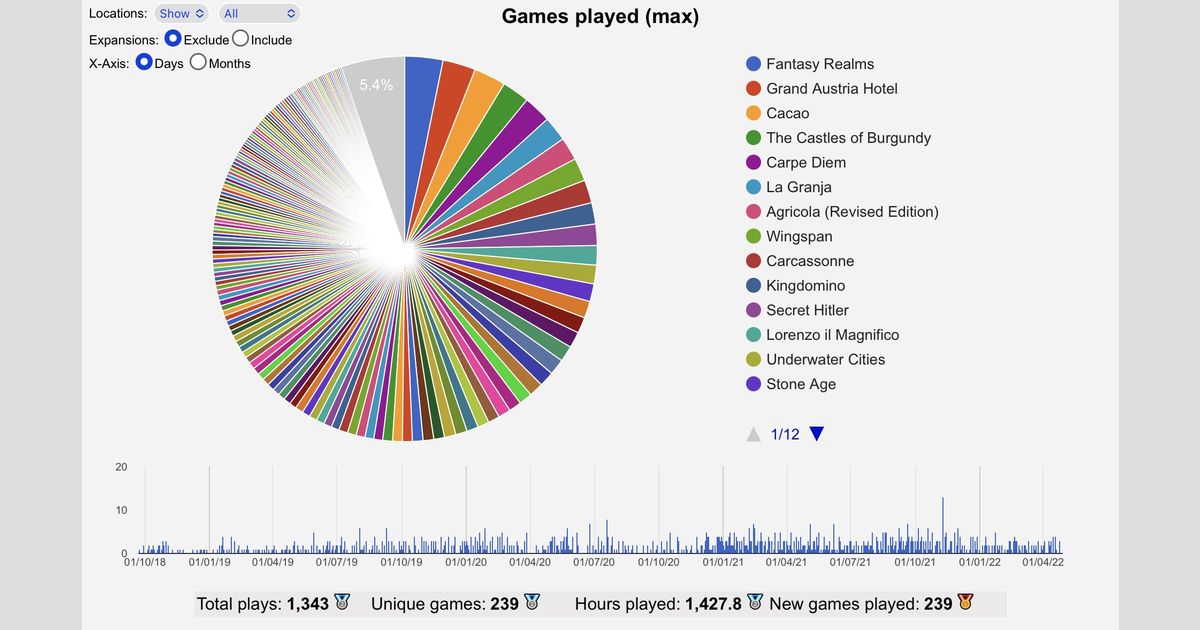Click the 01/04/22 axis date label
Screen dimensions: 1200x630
(x=1043, y=562)
